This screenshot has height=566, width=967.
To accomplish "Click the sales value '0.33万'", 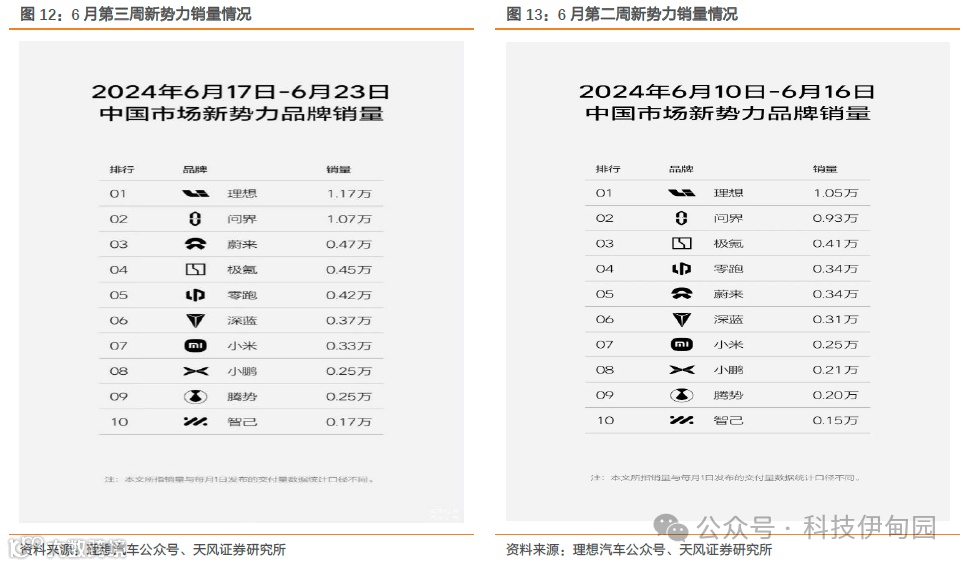I will 349,346.
